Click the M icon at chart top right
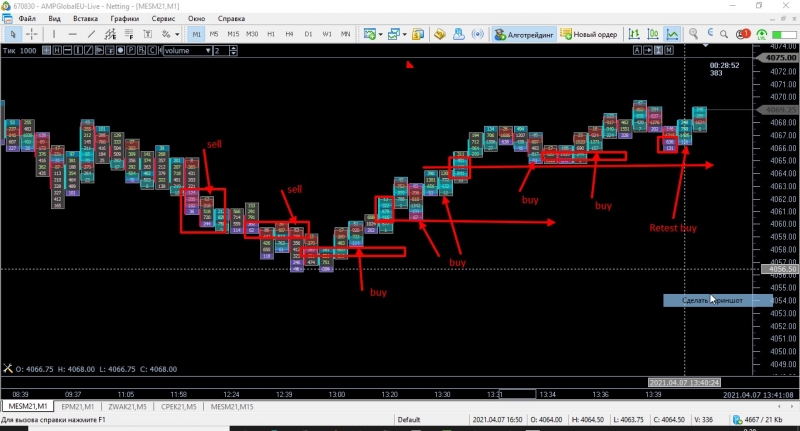This screenshot has height=431, width=800. pos(669,50)
